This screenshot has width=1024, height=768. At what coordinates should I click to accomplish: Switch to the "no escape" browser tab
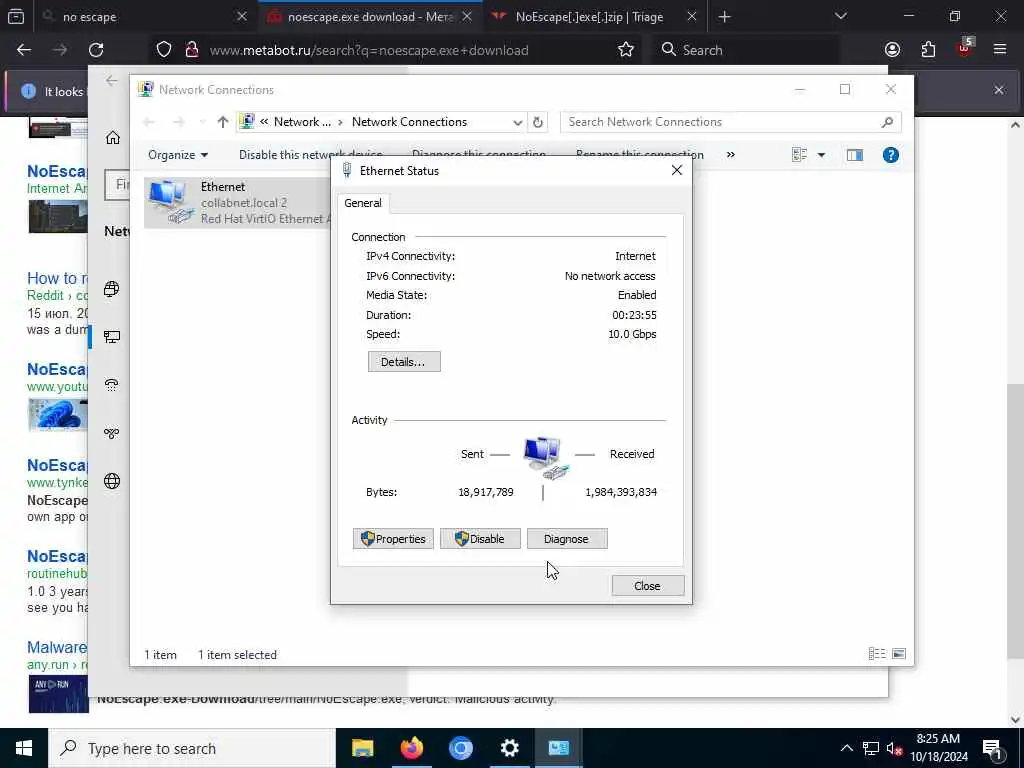click(x=144, y=17)
